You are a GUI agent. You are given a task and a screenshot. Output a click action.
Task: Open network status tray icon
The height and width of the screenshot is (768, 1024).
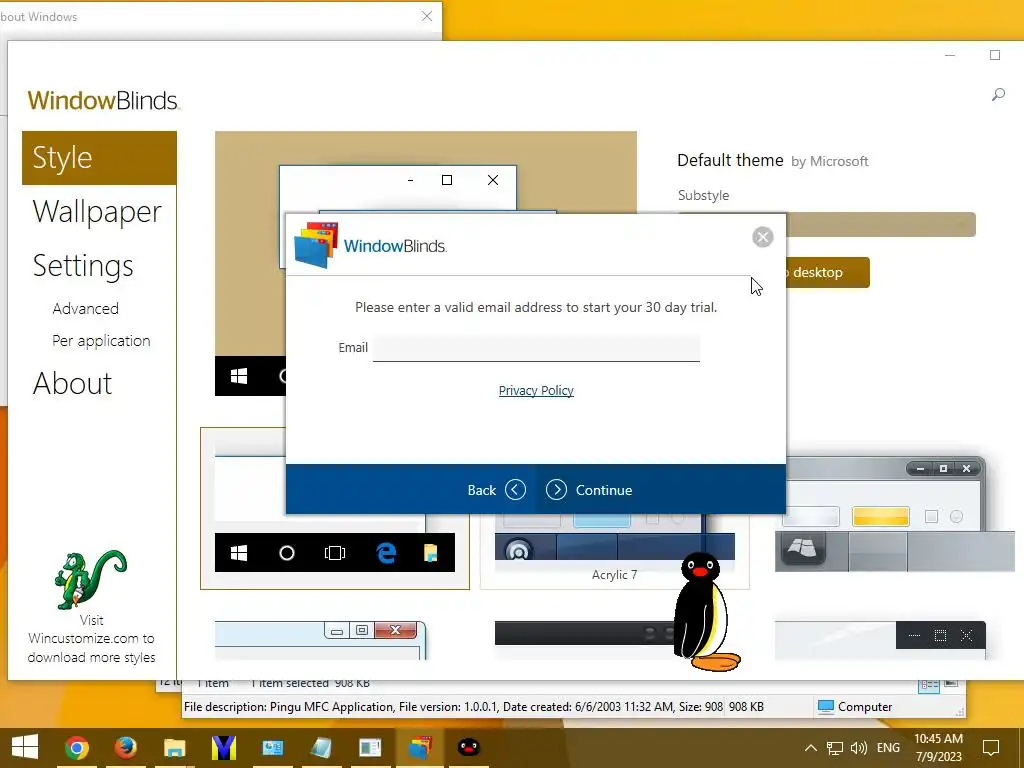click(x=835, y=748)
